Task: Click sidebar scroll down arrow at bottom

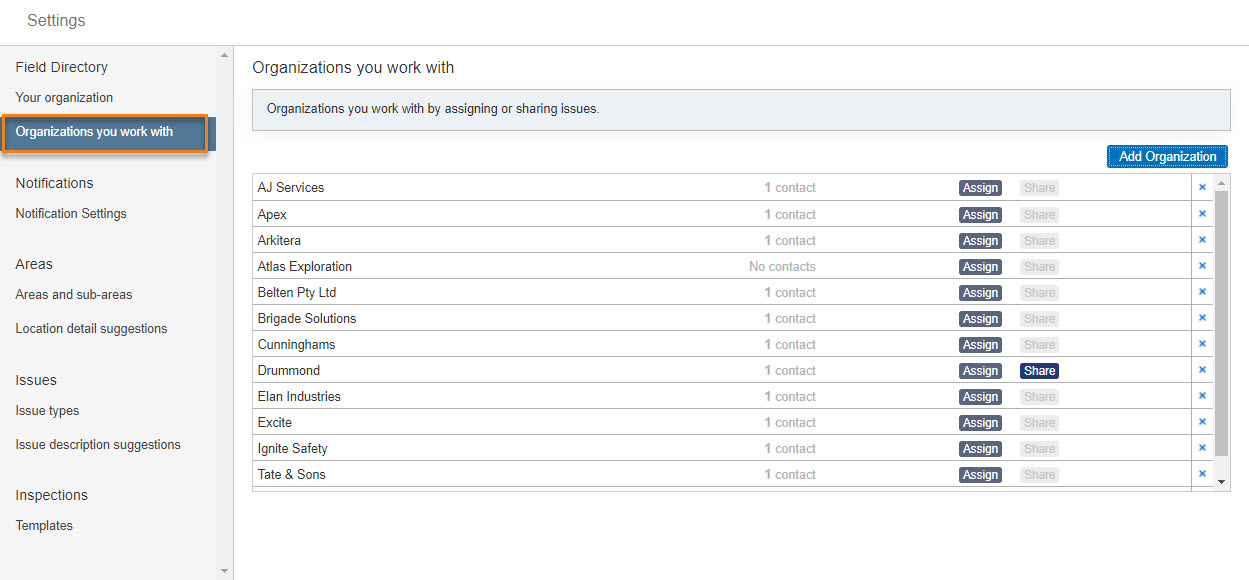Action: pos(224,571)
